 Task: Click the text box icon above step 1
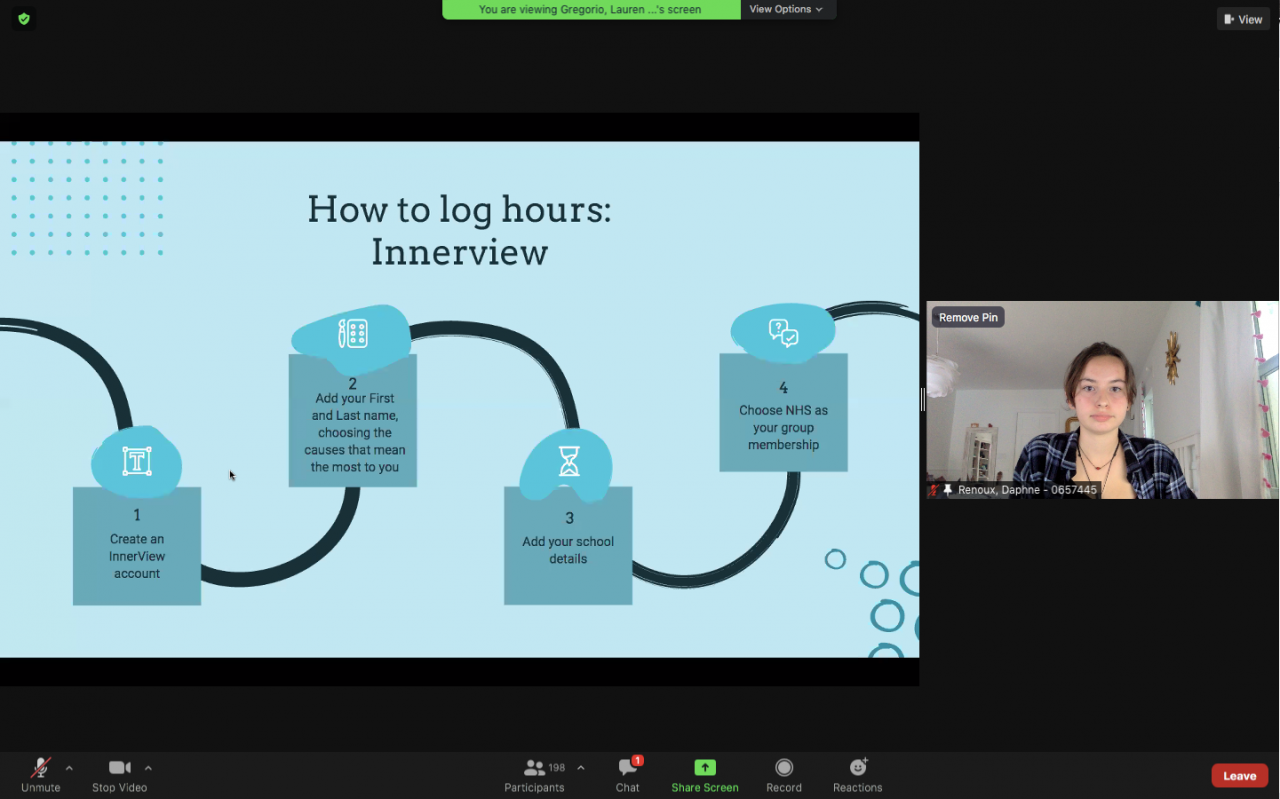pos(137,461)
